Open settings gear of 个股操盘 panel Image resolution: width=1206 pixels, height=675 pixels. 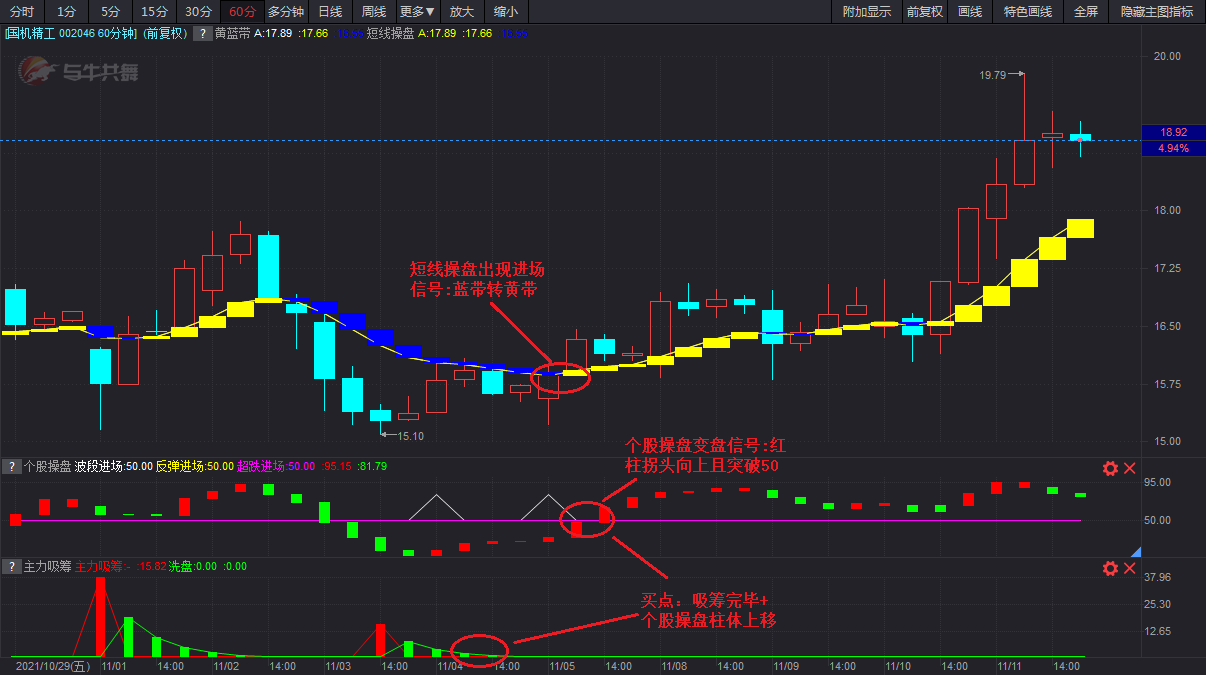1110,468
